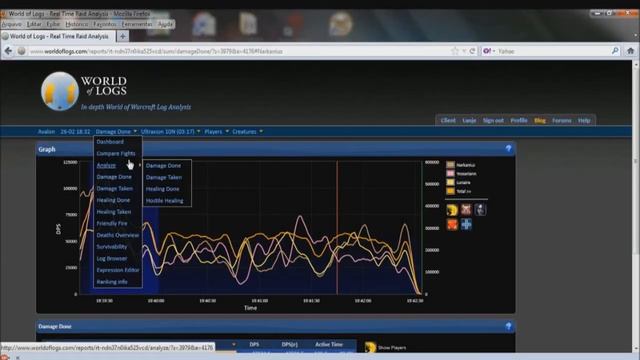Open help for the Damage Done panel

pyautogui.click(x=508, y=326)
